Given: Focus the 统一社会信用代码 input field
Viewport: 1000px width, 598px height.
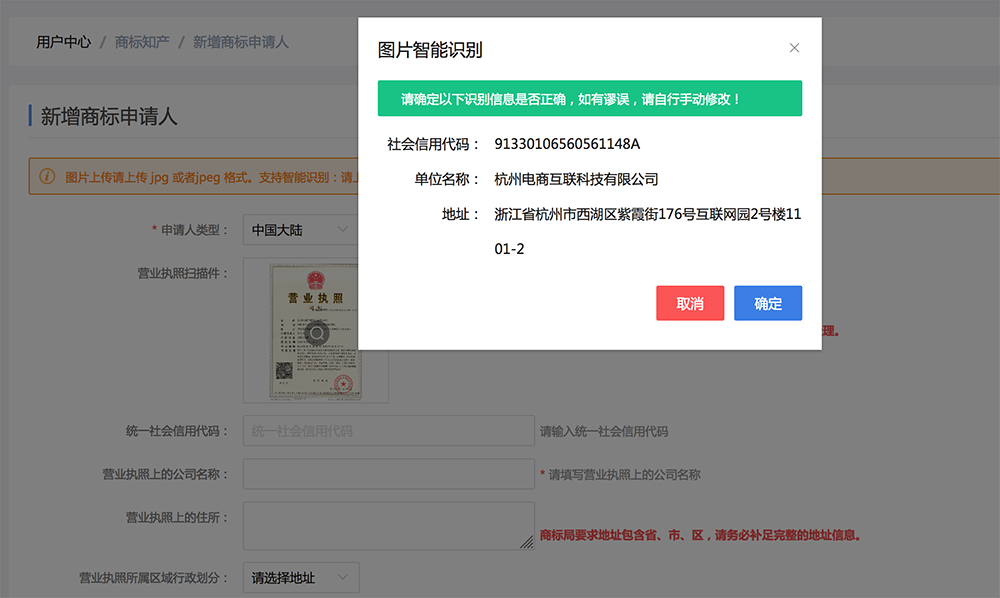Looking at the screenshot, I should click(388, 431).
